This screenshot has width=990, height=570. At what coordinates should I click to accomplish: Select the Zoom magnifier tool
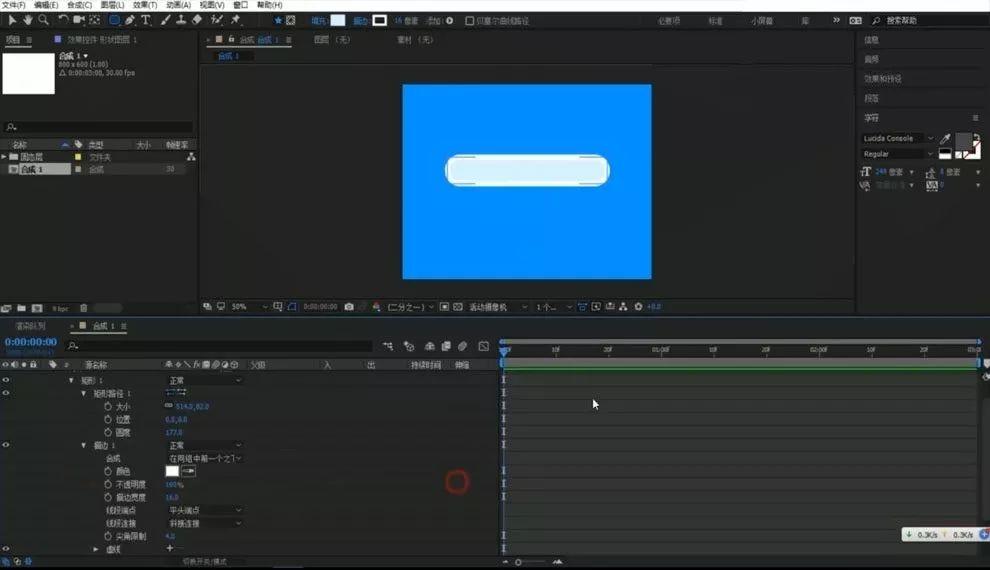tap(44, 20)
